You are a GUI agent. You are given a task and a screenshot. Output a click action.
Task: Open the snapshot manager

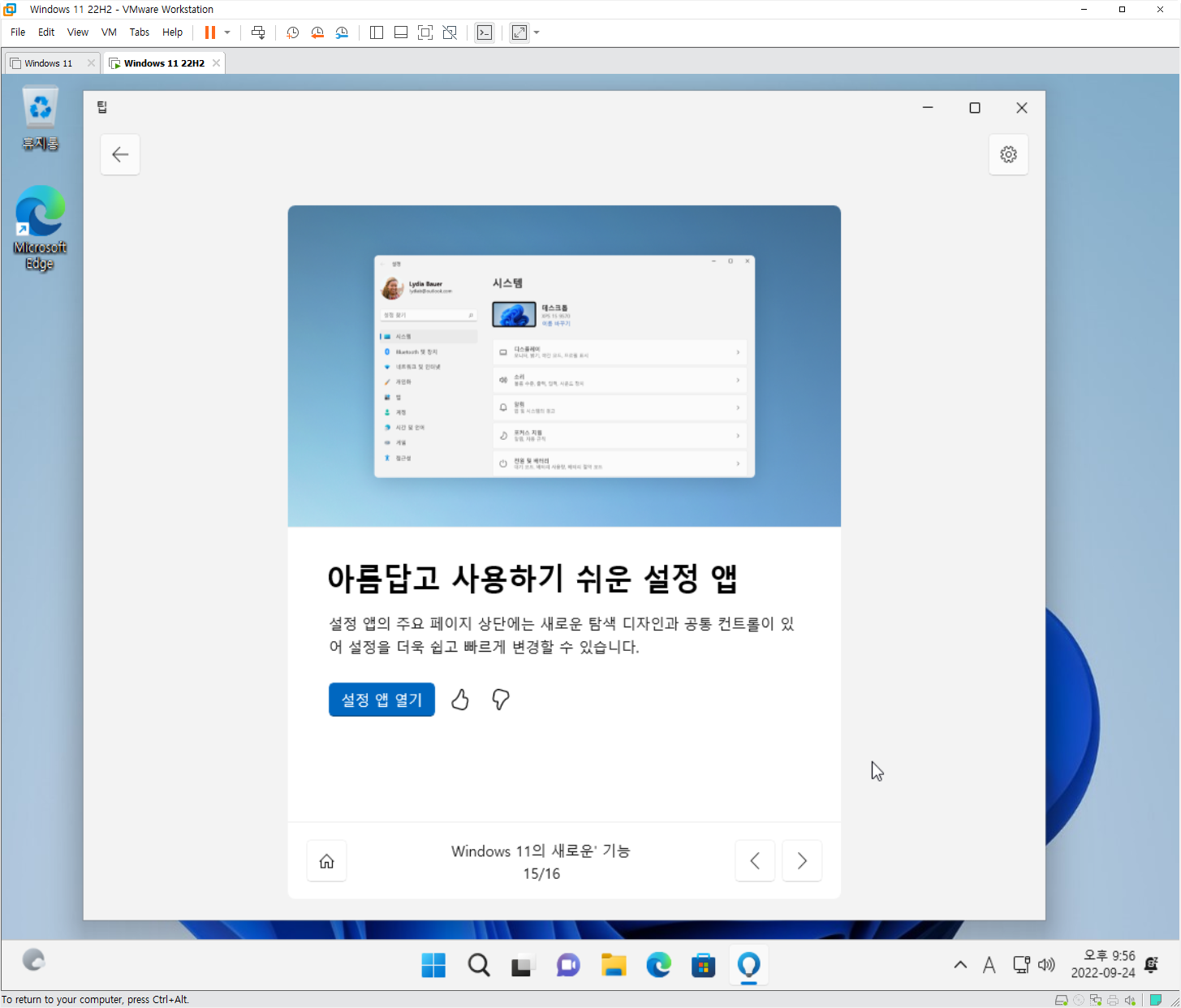coord(342,32)
